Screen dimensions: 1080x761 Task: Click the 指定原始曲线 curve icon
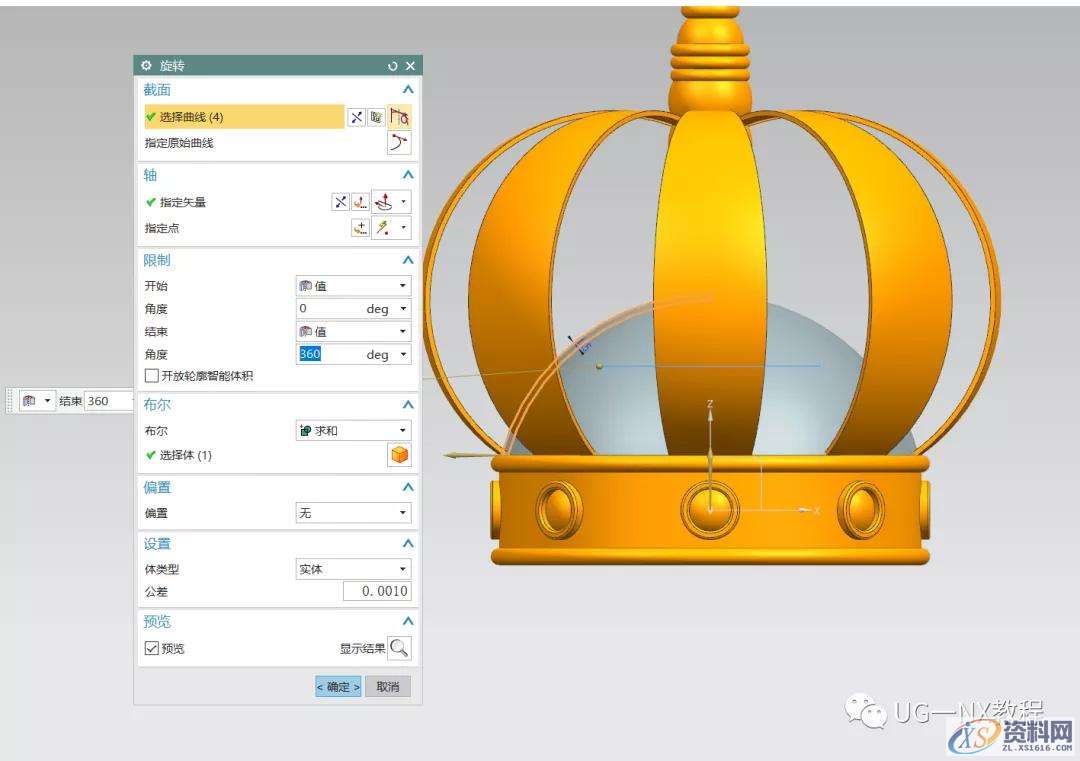[x=400, y=142]
